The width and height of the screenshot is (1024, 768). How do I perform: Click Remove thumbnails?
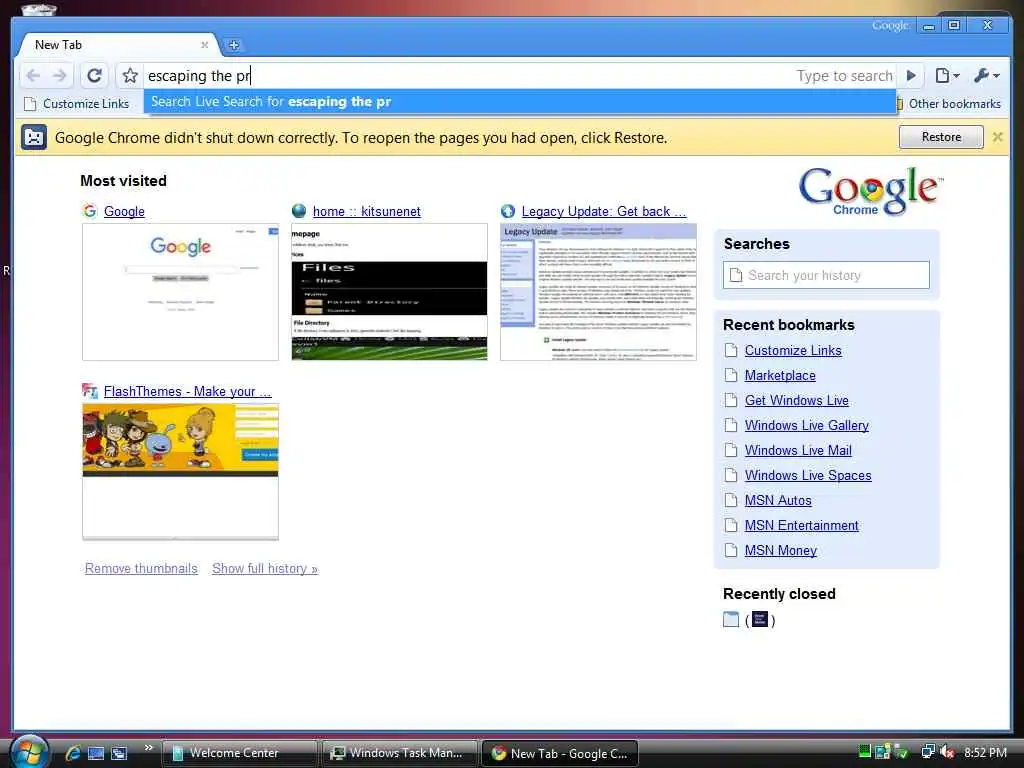(x=141, y=569)
